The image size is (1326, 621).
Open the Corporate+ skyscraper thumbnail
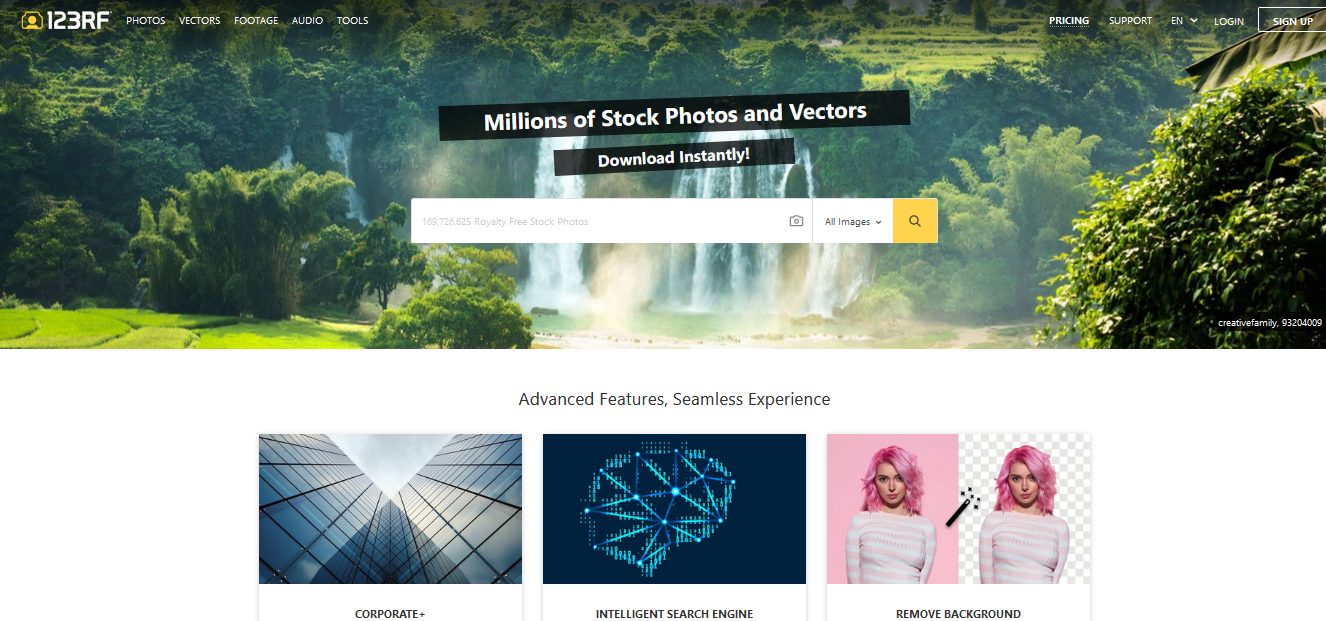390,509
